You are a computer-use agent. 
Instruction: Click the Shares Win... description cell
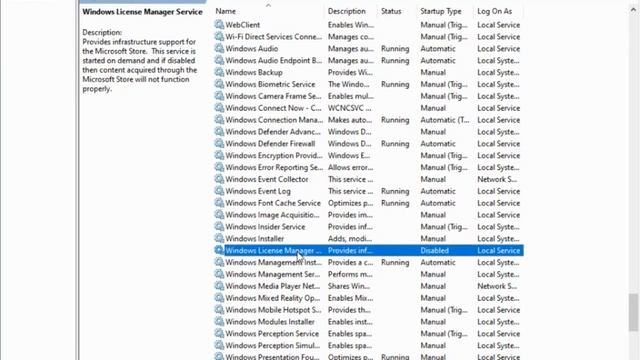[349, 286]
